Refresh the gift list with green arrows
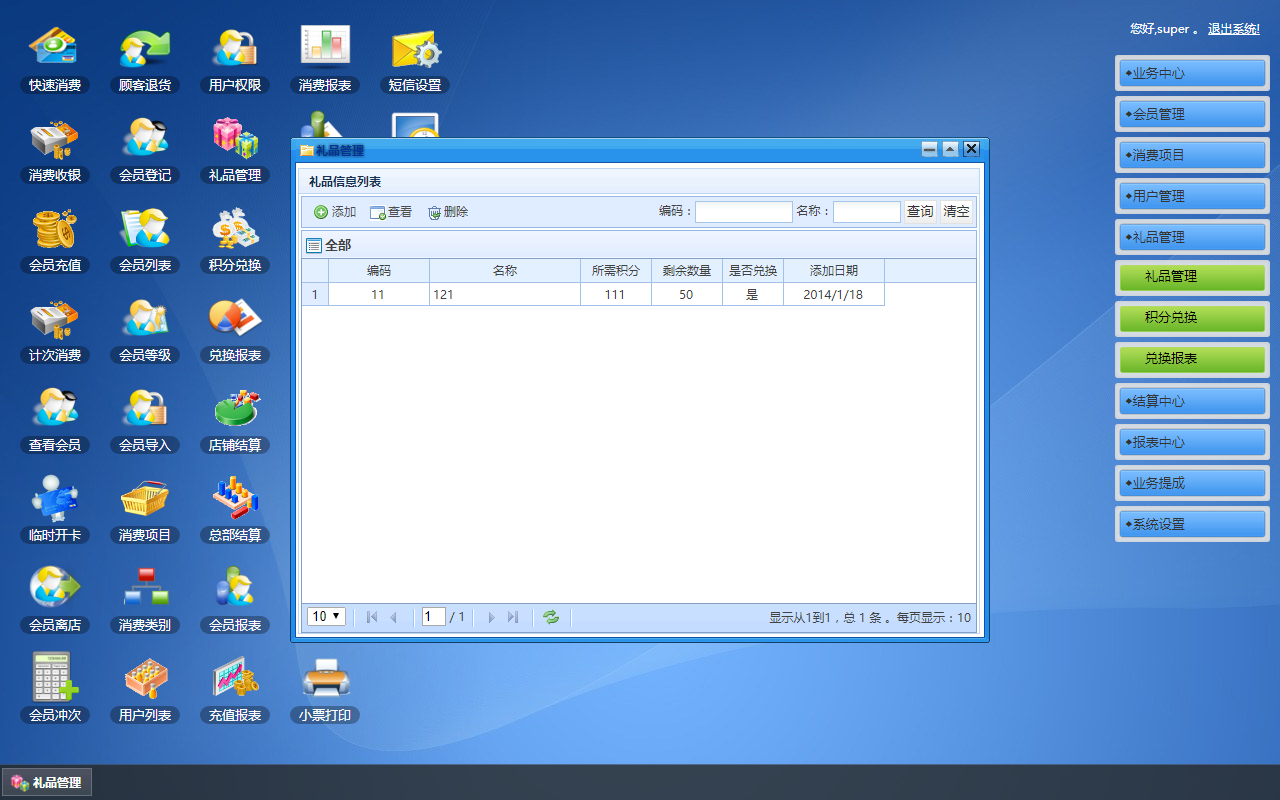Viewport: 1280px width, 800px height. click(551, 617)
